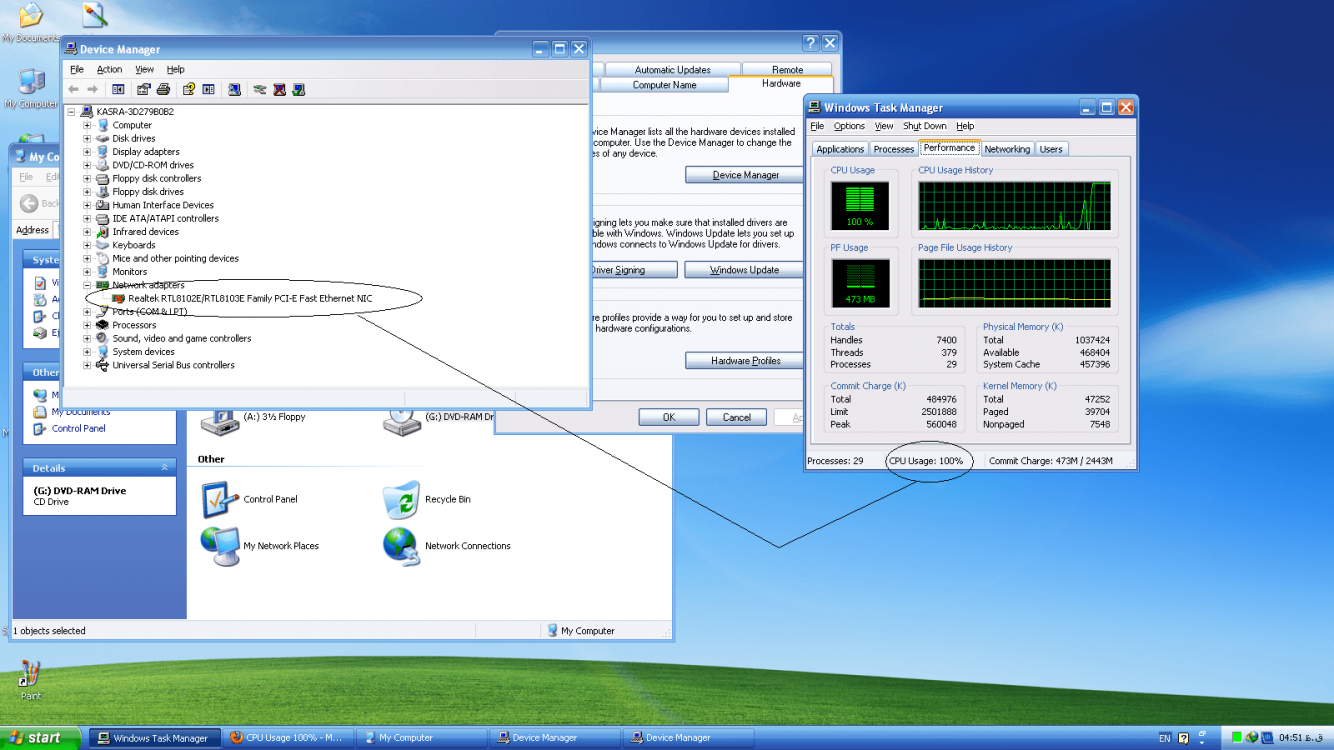Expand the Universal Serial Bus controllers node
1334x750 pixels.
coord(87,365)
